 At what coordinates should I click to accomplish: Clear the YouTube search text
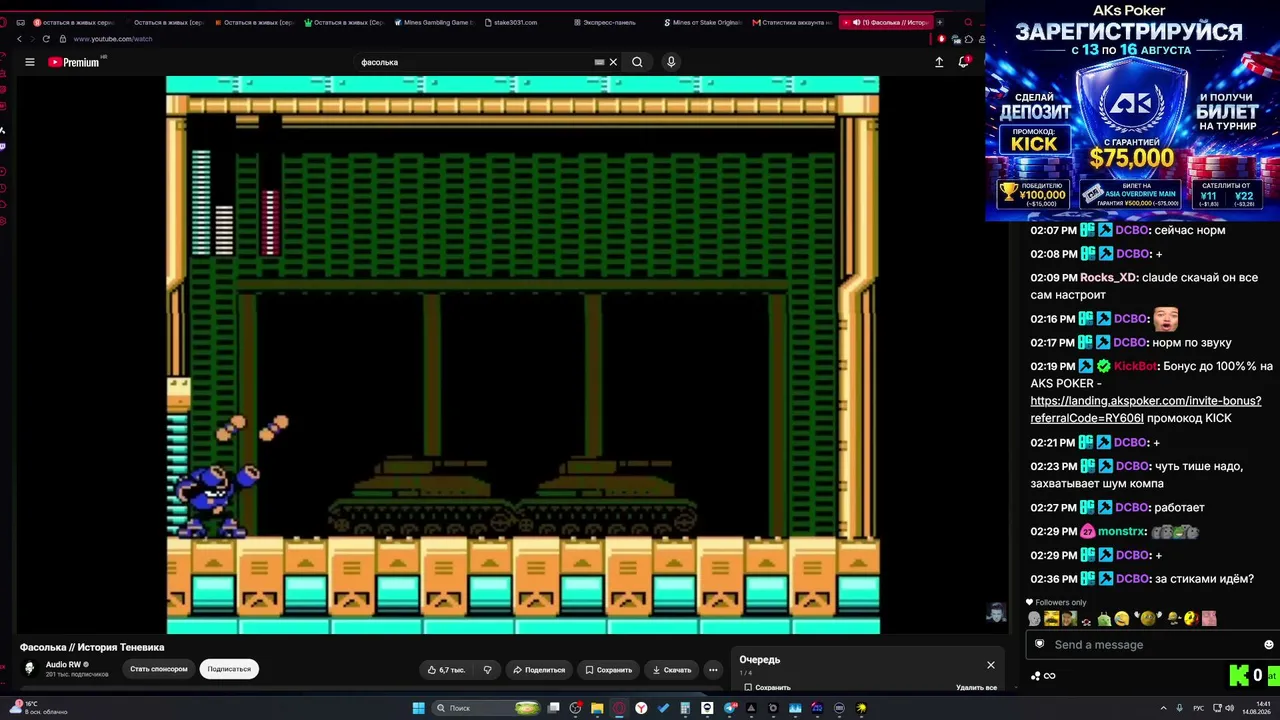[613, 62]
